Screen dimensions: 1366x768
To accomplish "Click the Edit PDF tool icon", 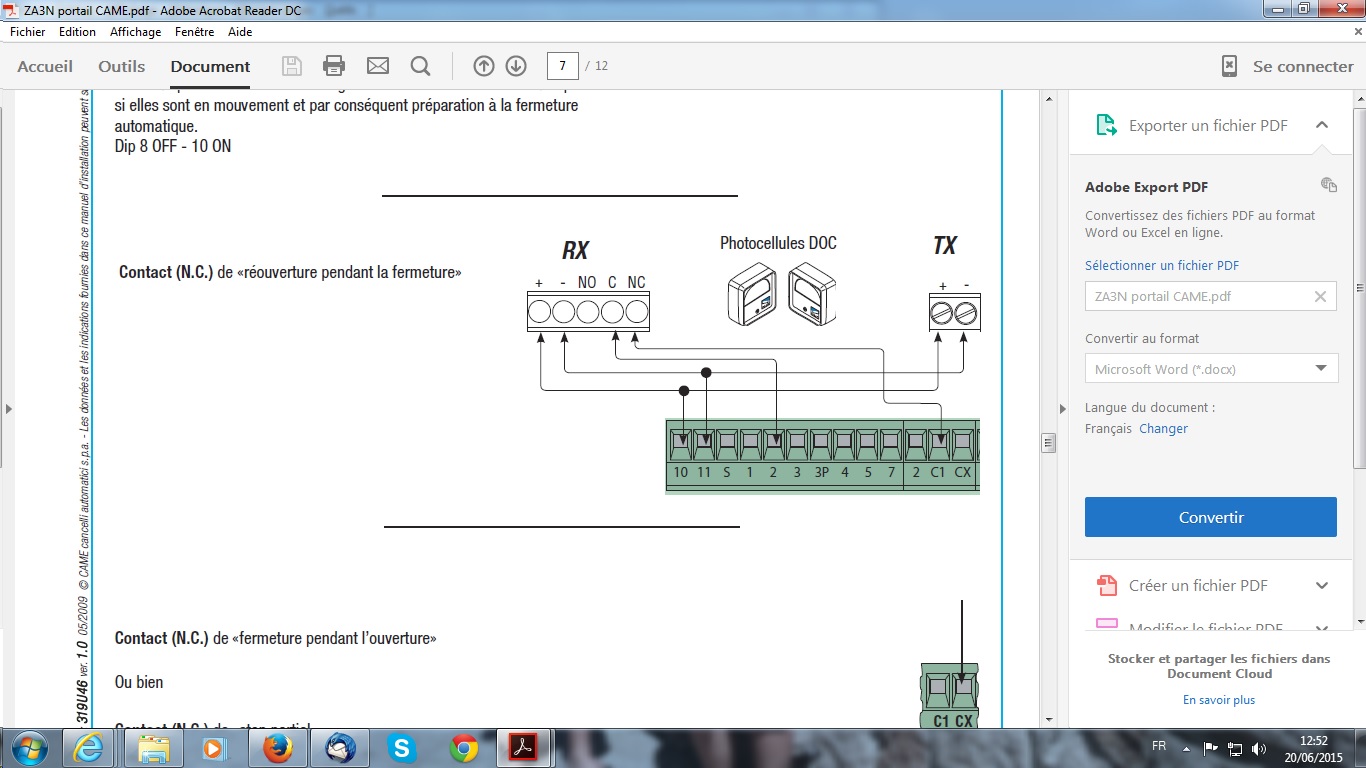I will point(1106,625).
